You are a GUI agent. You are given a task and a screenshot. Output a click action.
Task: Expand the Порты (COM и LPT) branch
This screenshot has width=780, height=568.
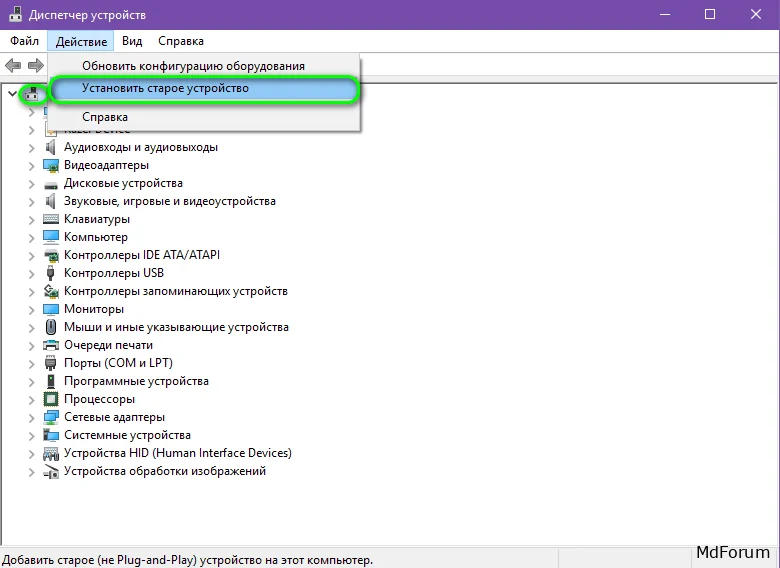click(31, 364)
